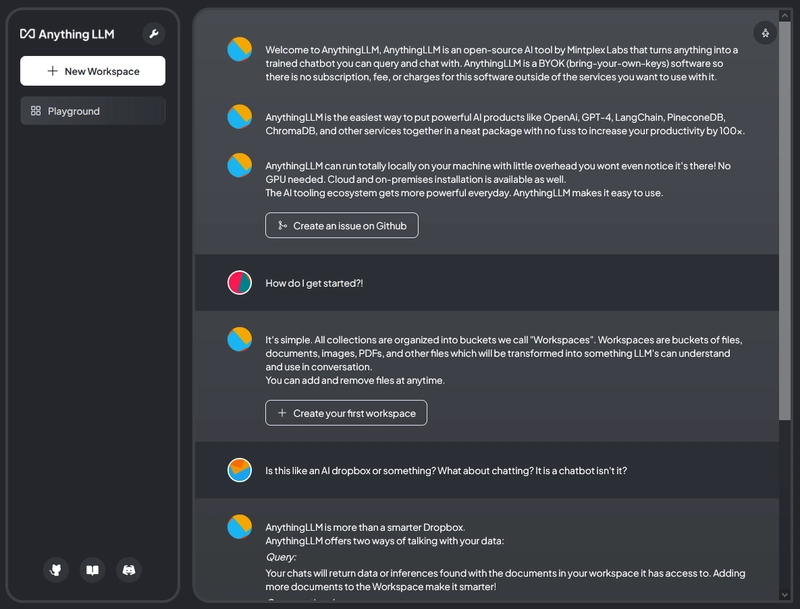Create a New Workspace from the sidebar
This screenshot has width=800, height=609.
[92, 71]
